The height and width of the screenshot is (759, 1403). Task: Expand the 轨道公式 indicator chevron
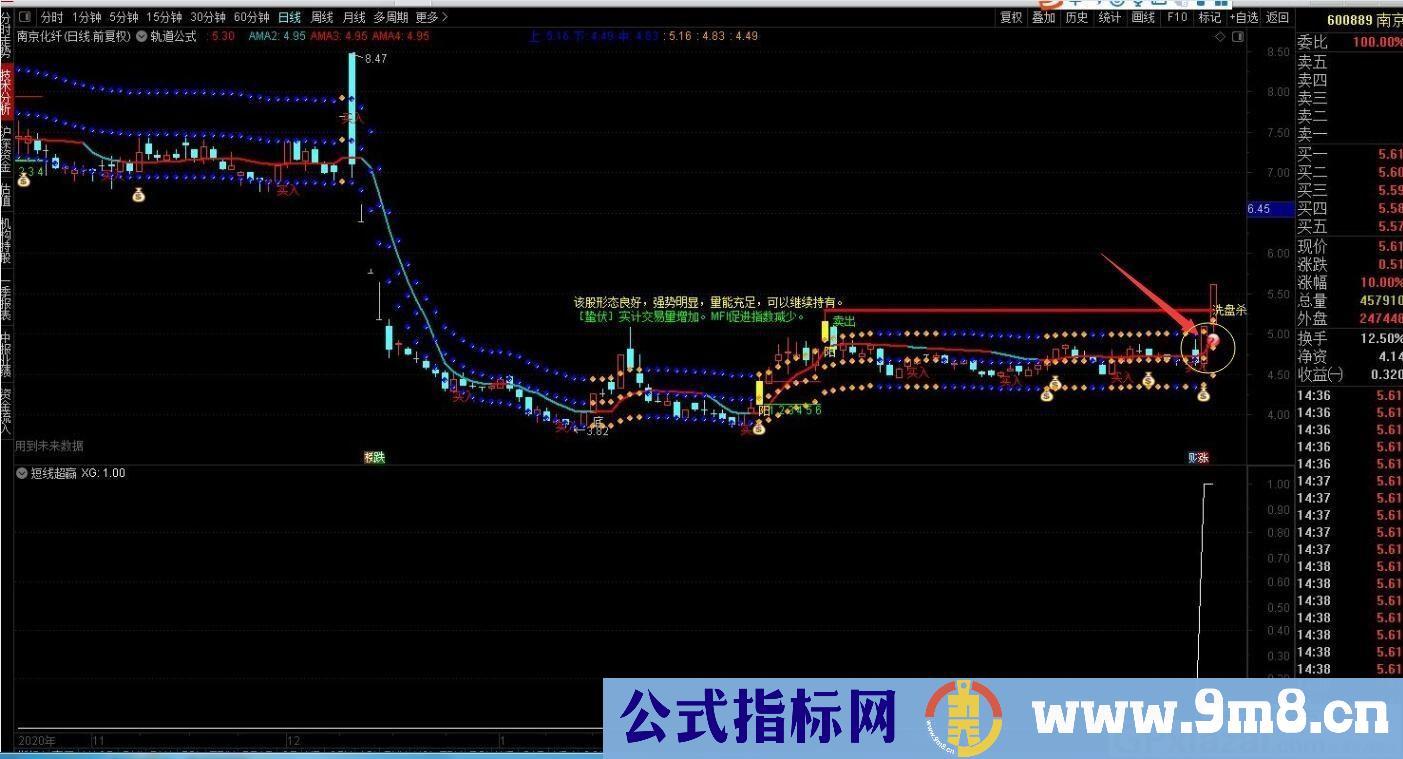[141, 36]
